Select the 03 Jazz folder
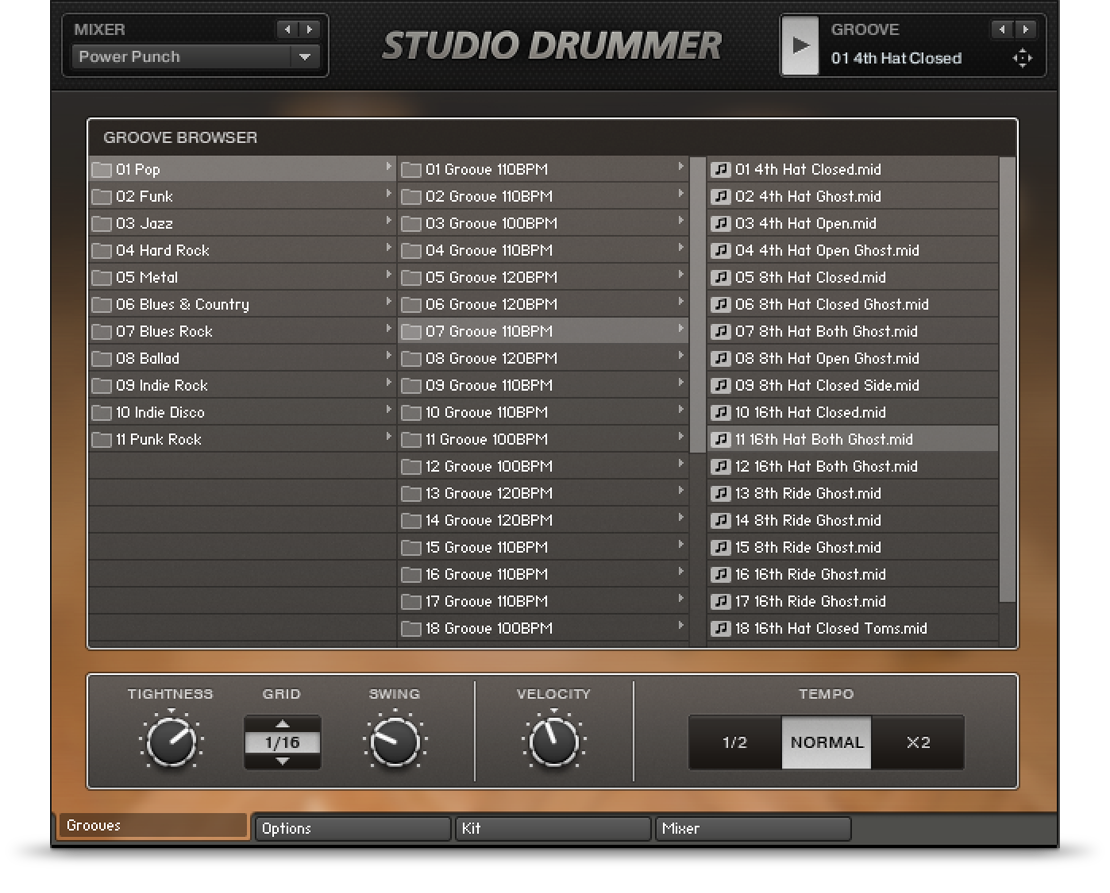This screenshot has height=893, width=1110. pos(144,223)
